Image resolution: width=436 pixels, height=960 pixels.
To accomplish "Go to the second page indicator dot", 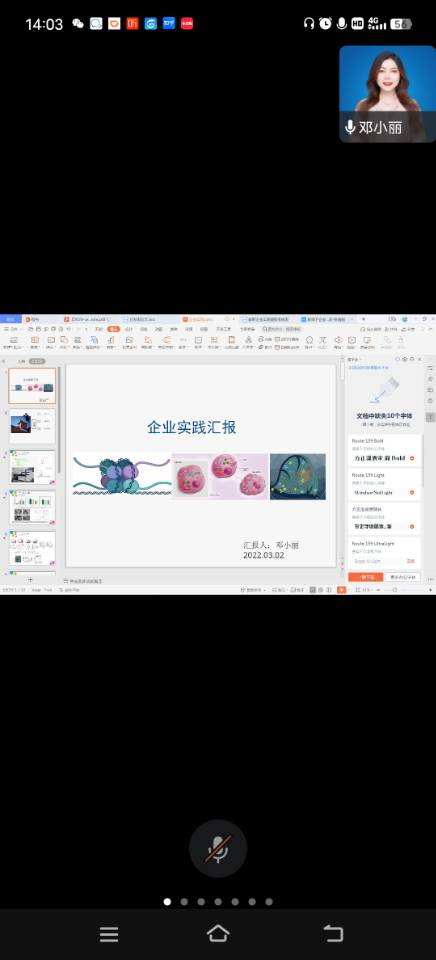I will (184, 901).
